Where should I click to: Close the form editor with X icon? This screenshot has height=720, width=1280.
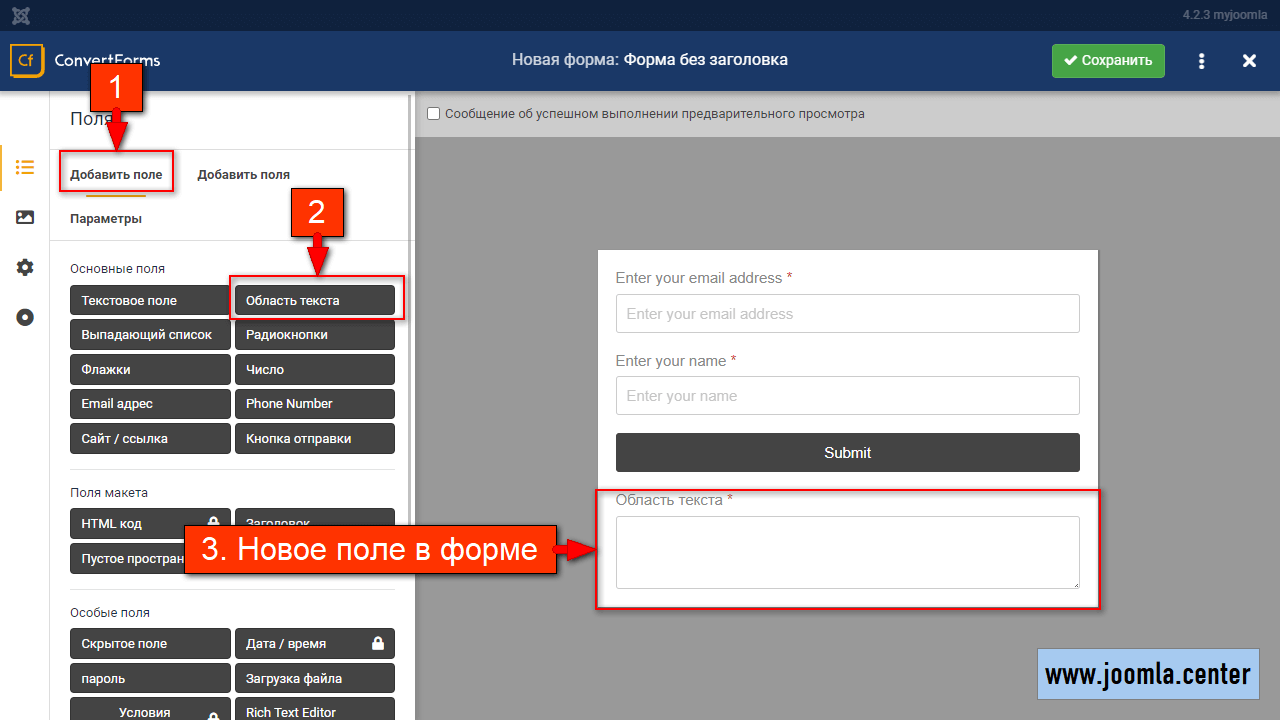click(1249, 61)
